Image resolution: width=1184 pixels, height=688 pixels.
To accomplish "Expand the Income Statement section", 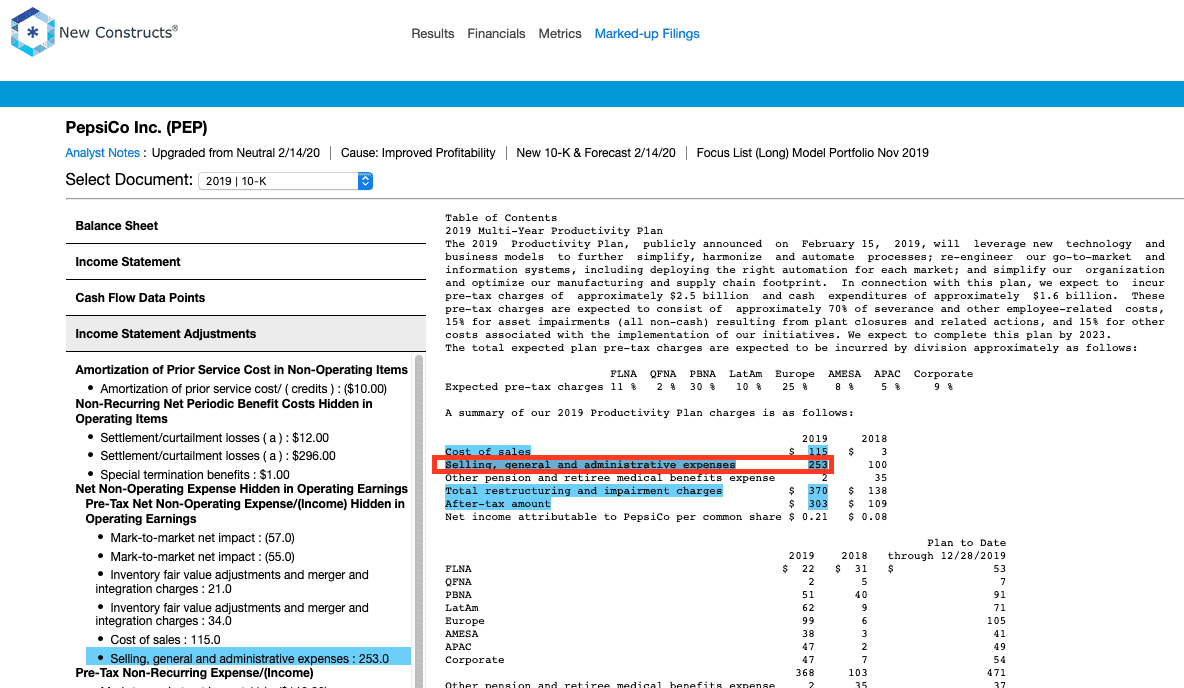I will [x=246, y=262].
